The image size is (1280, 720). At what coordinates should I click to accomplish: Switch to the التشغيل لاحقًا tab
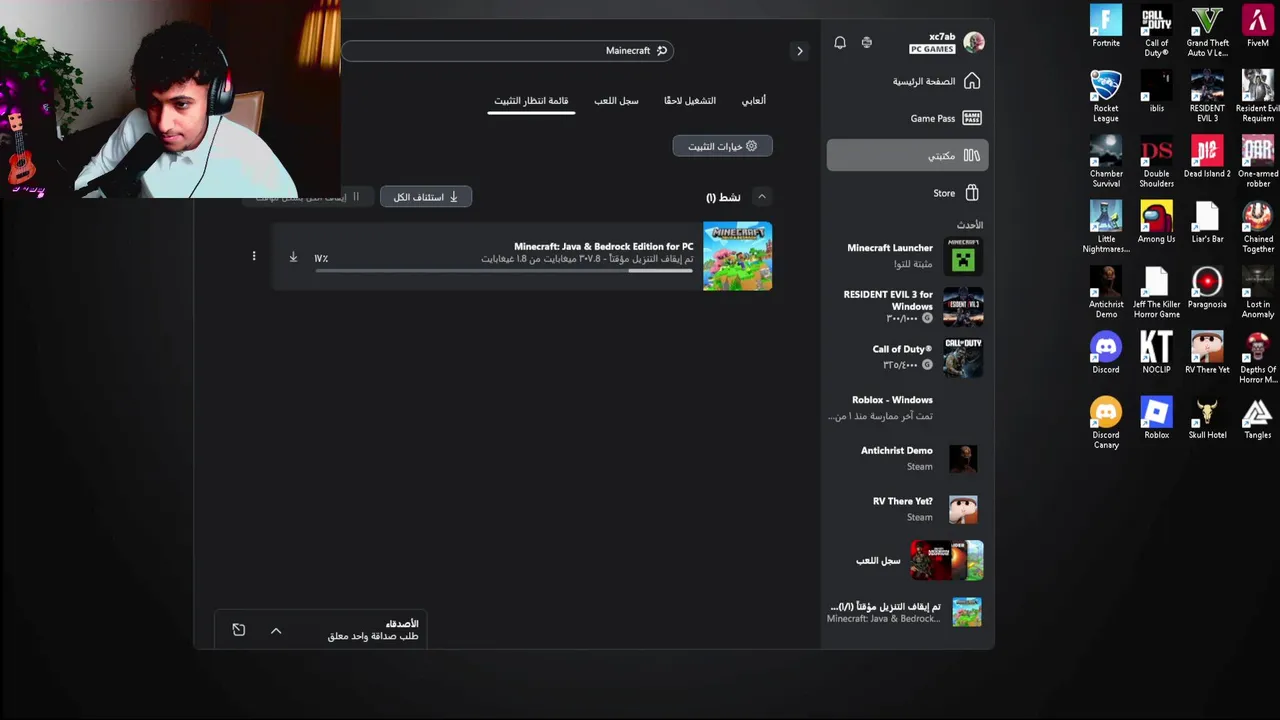(690, 101)
